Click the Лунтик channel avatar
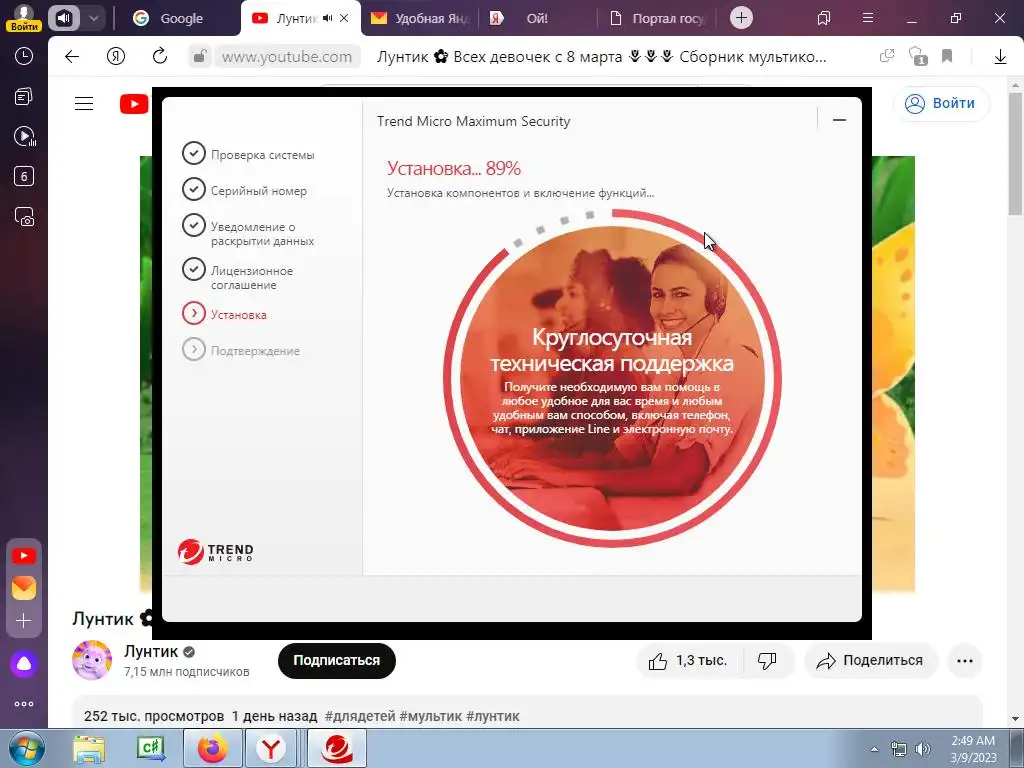Viewport: 1024px width, 768px height. coord(91,660)
